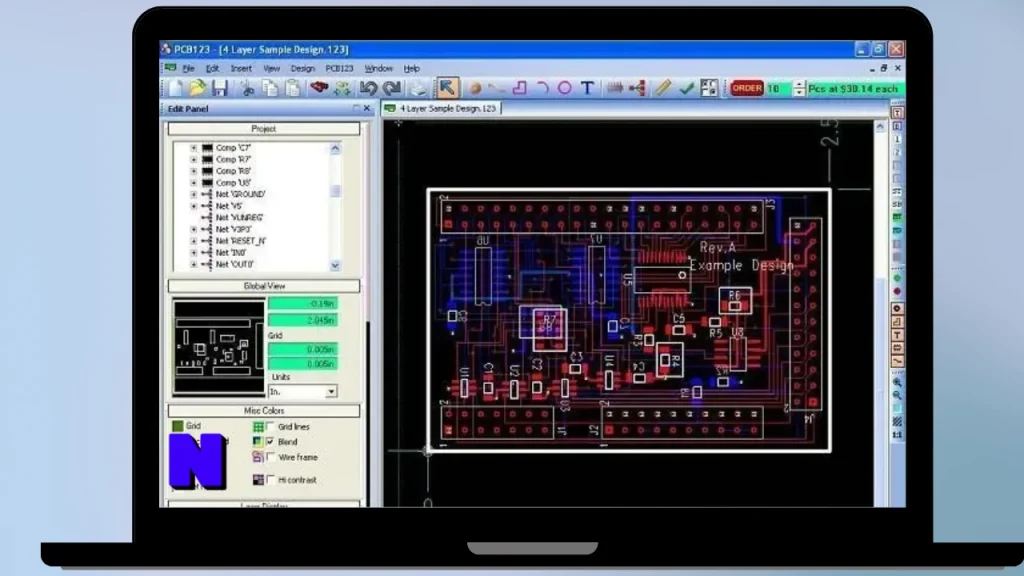Click the Project section header
Screen dimensions: 1024x576
(x=264, y=129)
